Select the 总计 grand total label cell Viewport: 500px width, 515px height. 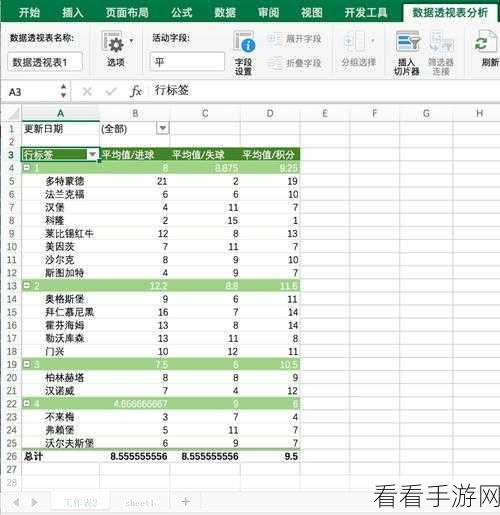(x=60, y=456)
